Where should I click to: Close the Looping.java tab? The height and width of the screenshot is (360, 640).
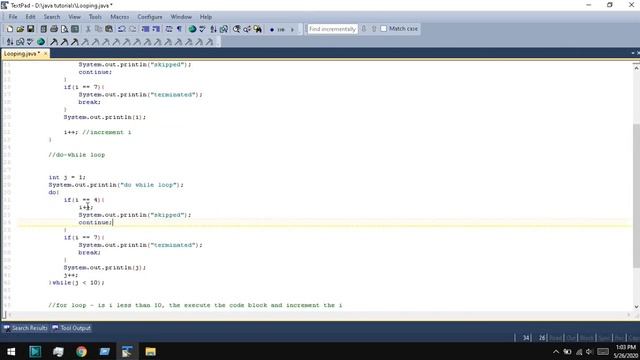(45, 53)
